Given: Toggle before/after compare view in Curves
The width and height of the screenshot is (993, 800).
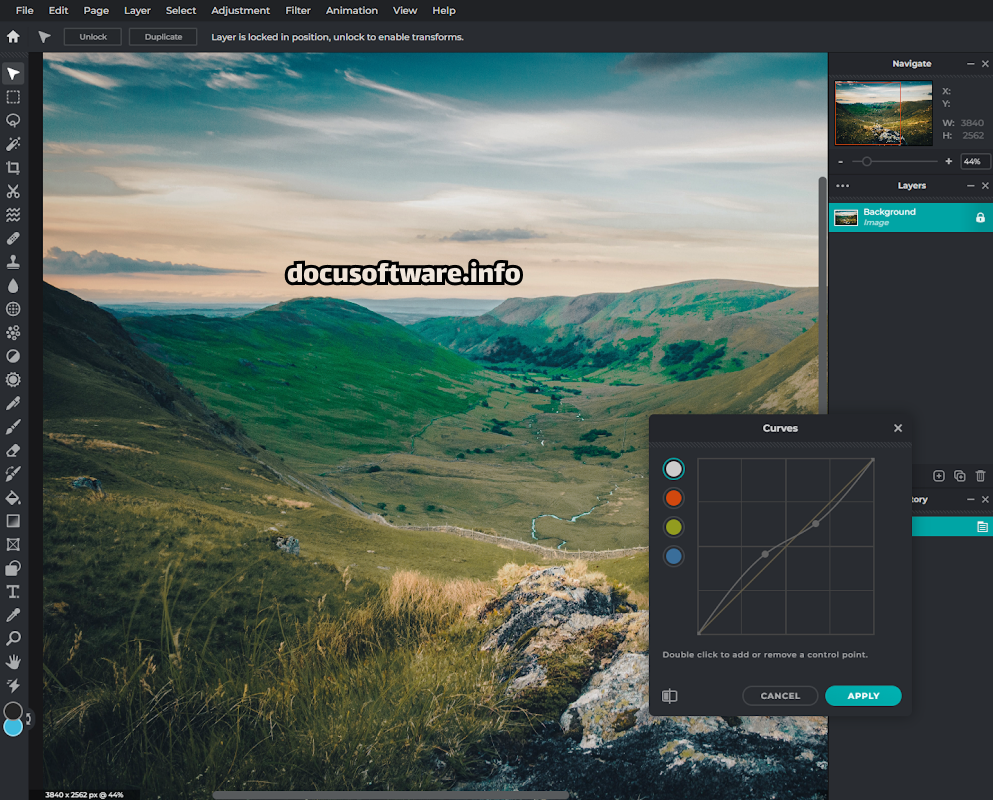Looking at the screenshot, I should [670, 696].
